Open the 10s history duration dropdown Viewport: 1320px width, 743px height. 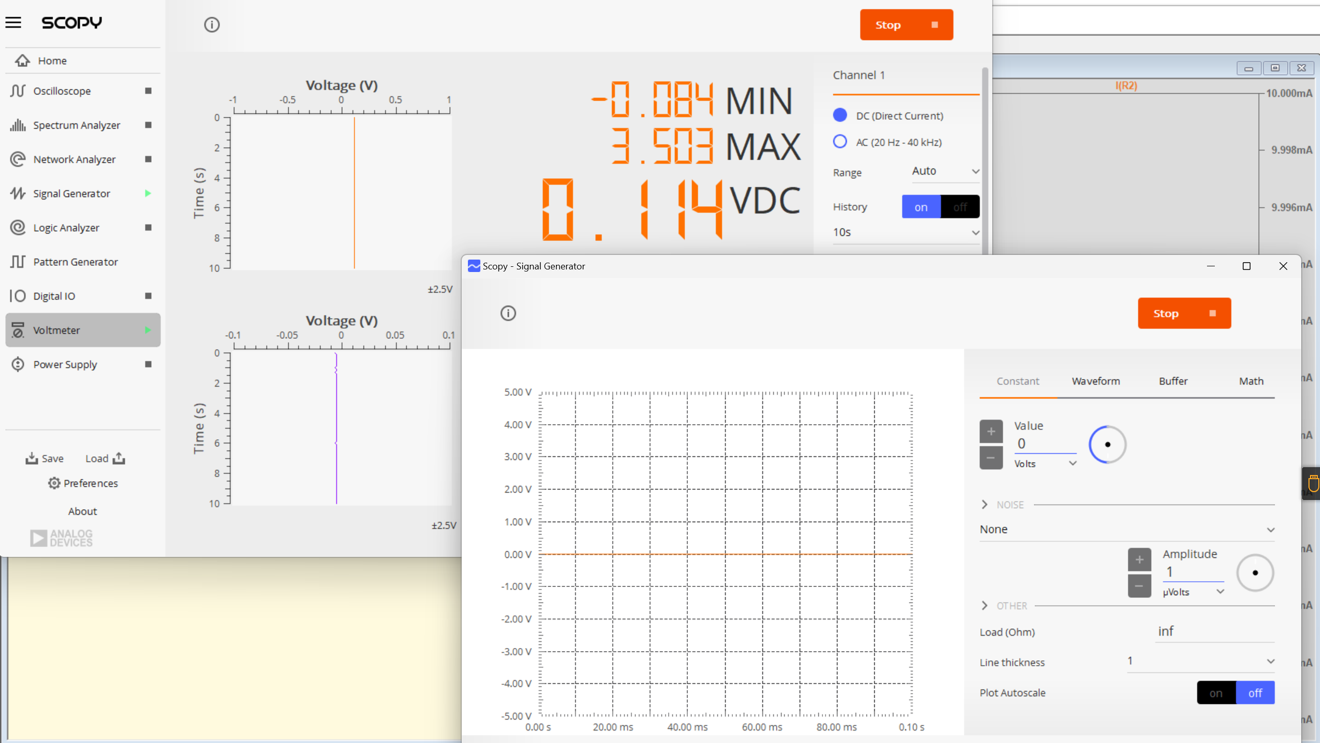coord(906,232)
